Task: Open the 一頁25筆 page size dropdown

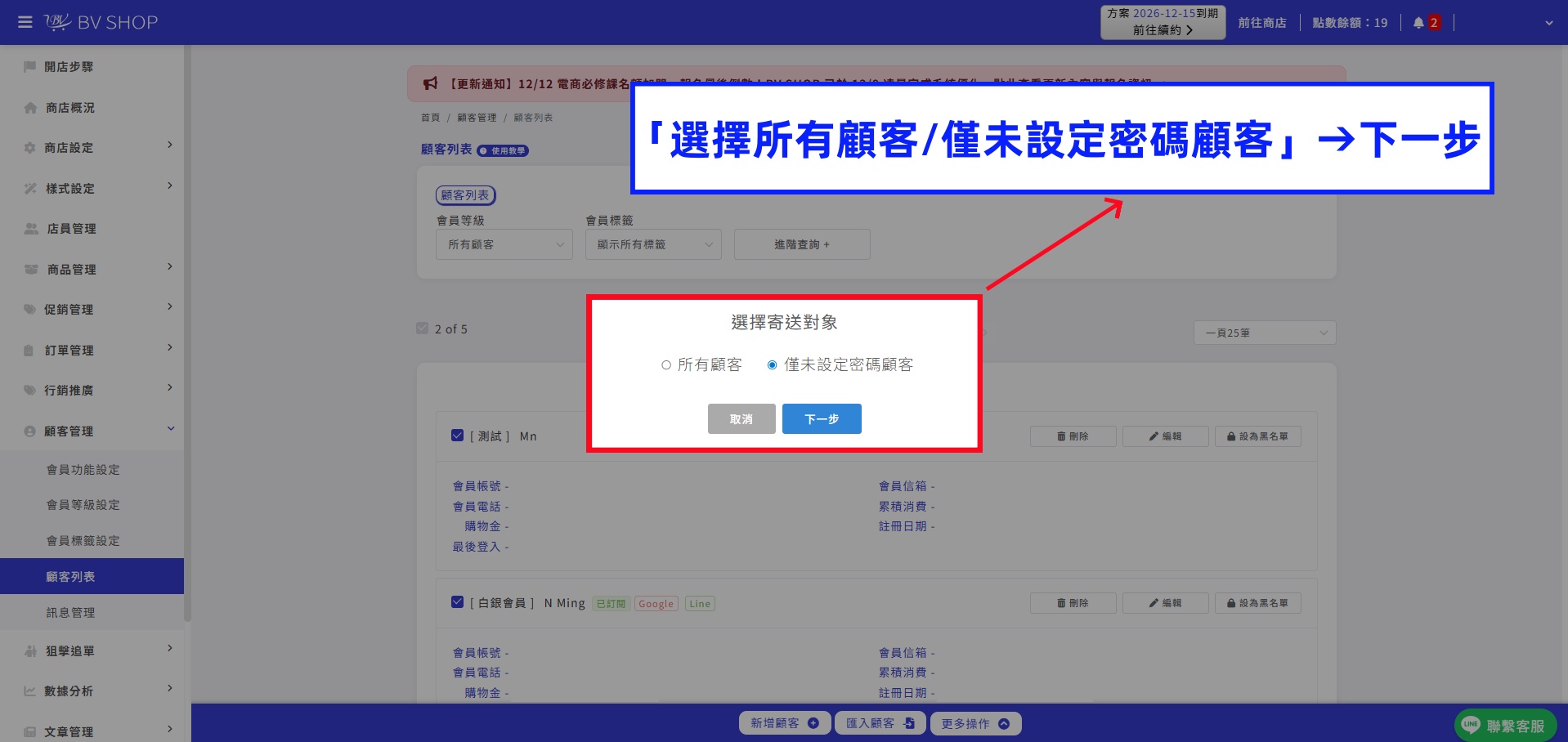Action: pyautogui.click(x=1265, y=333)
